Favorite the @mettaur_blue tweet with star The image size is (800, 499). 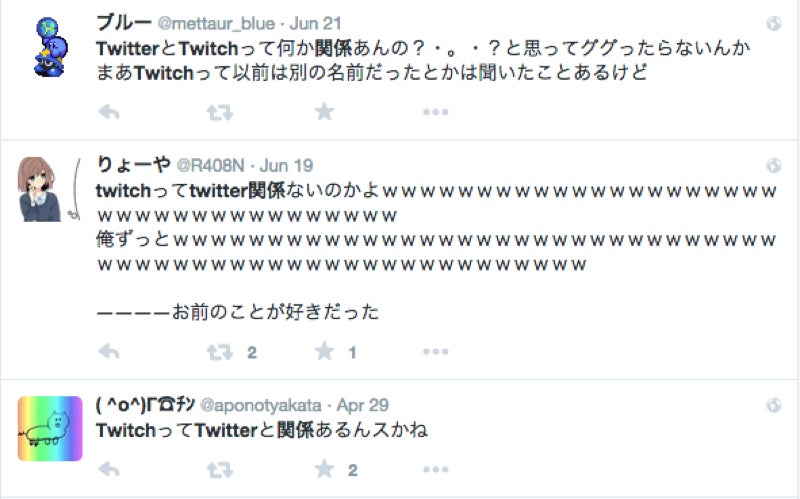tap(324, 111)
